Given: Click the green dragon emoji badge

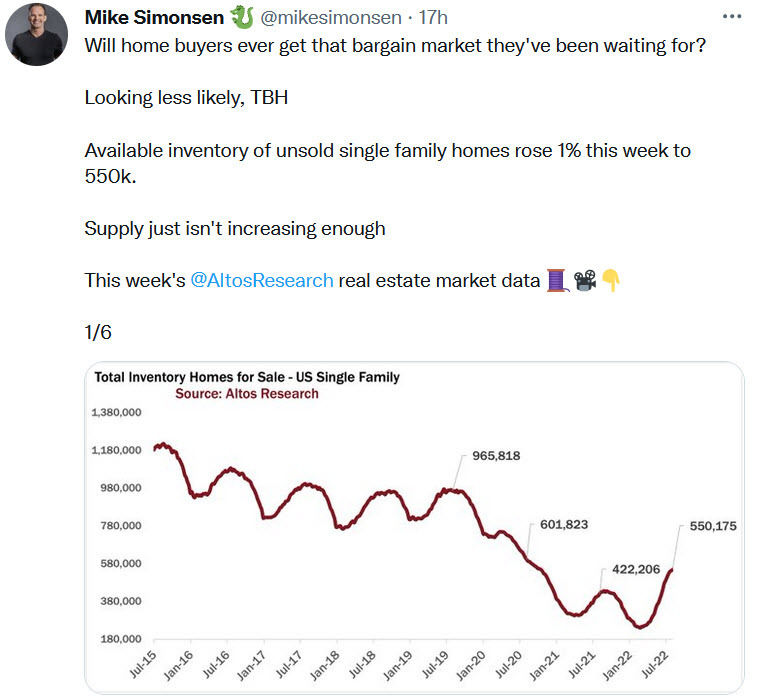Looking at the screenshot, I should click(x=242, y=17).
